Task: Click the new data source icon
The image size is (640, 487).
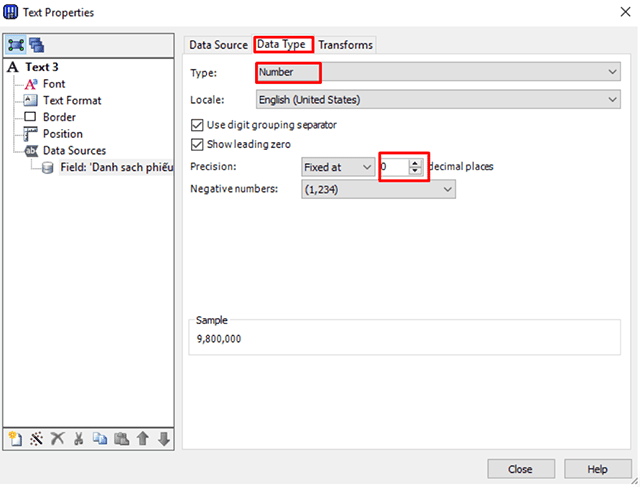Action: (x=16, y=438)
